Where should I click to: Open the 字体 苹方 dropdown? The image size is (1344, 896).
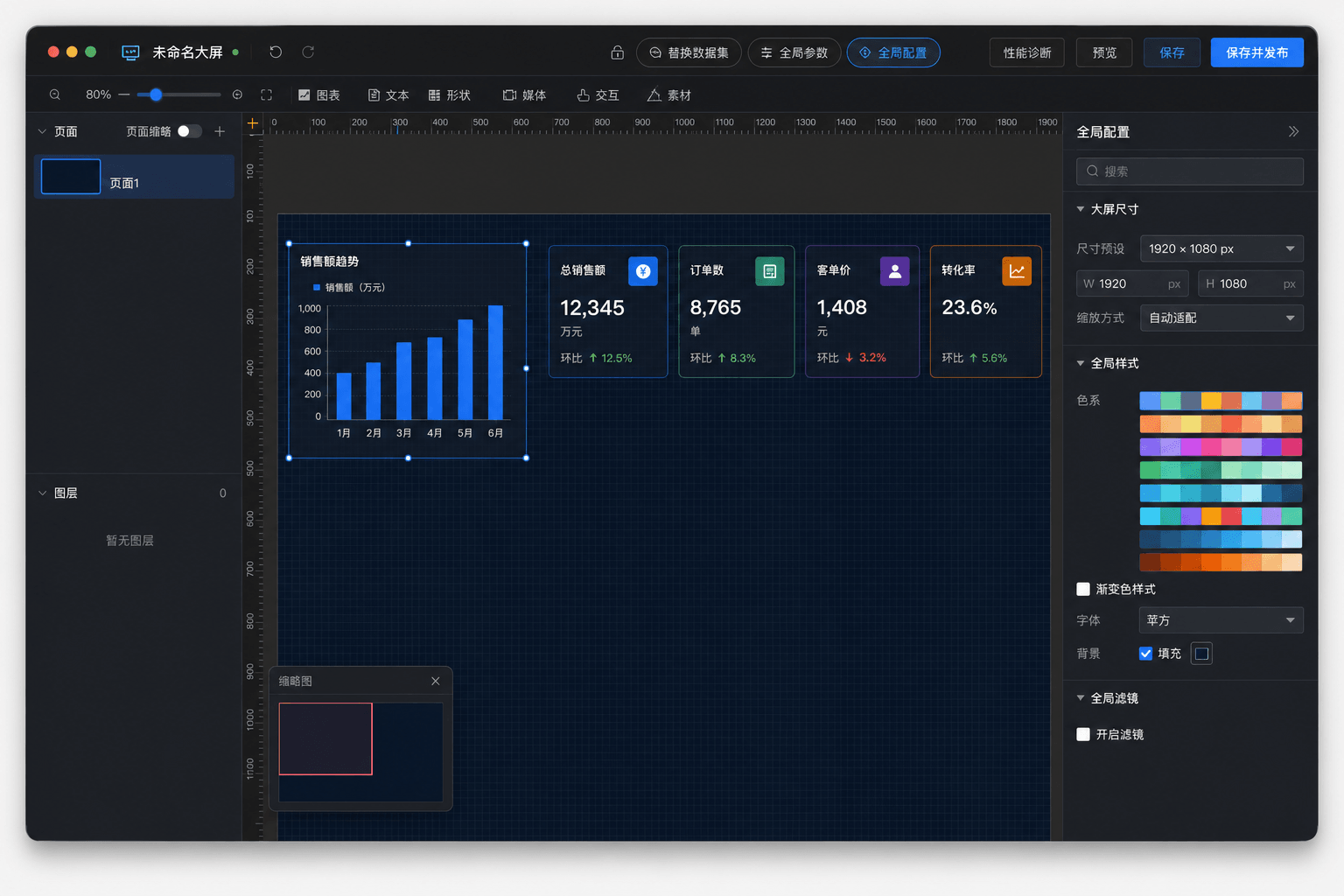pyautogui.click(x=1221, y=619)
